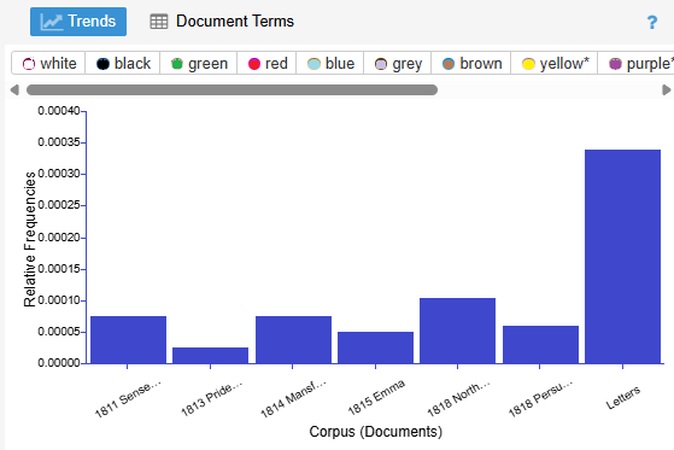This screenshot has width=674, height=450.
Task: Select the Letters bar in chart
Action: point(622,257)
